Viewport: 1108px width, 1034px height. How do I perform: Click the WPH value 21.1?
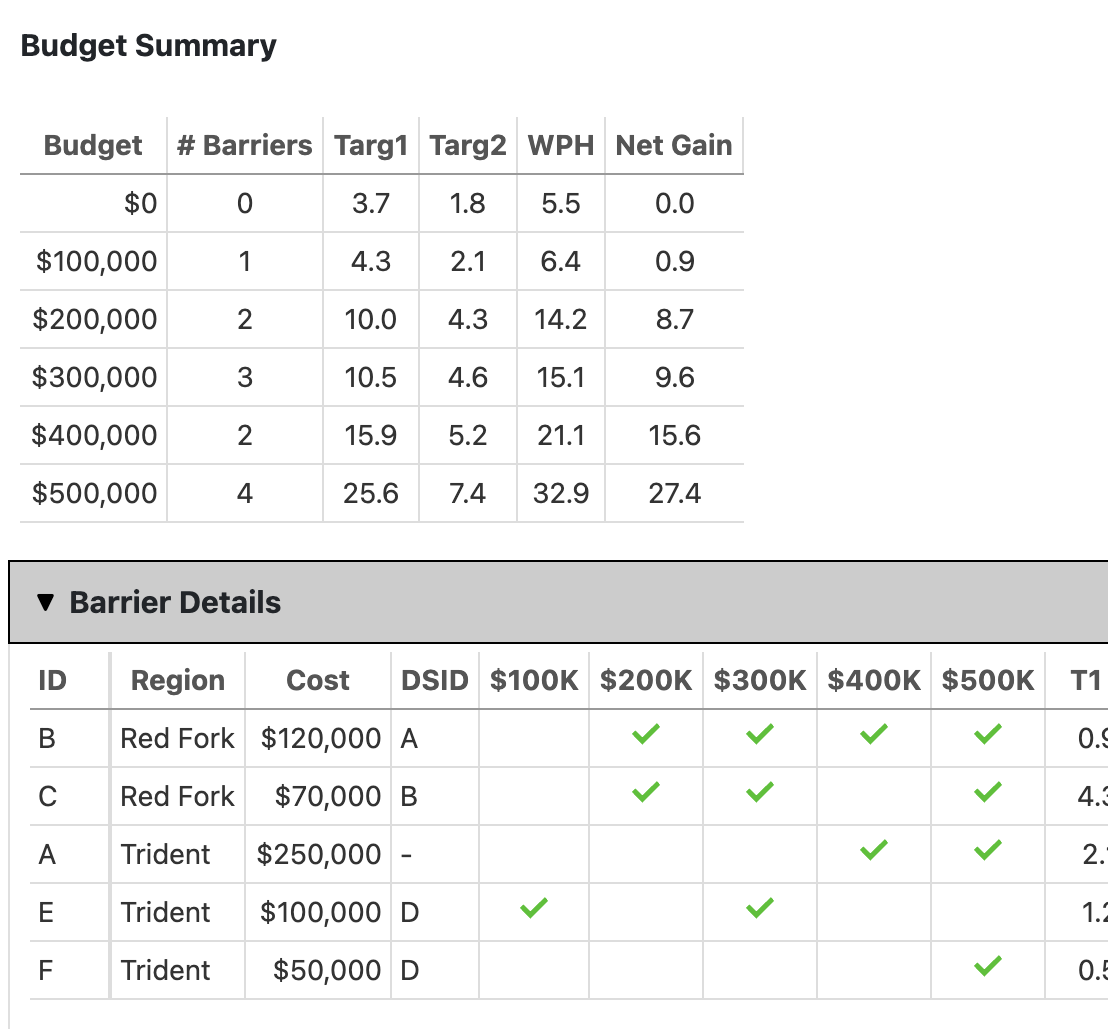(x=561, y=435)
